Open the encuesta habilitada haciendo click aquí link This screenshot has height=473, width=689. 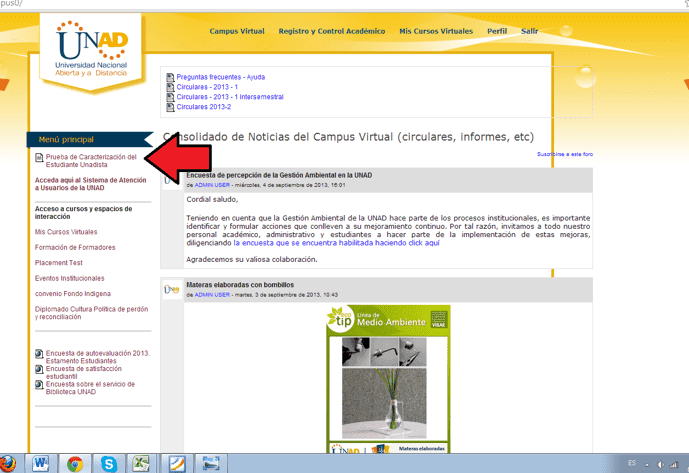click(336, 243)
